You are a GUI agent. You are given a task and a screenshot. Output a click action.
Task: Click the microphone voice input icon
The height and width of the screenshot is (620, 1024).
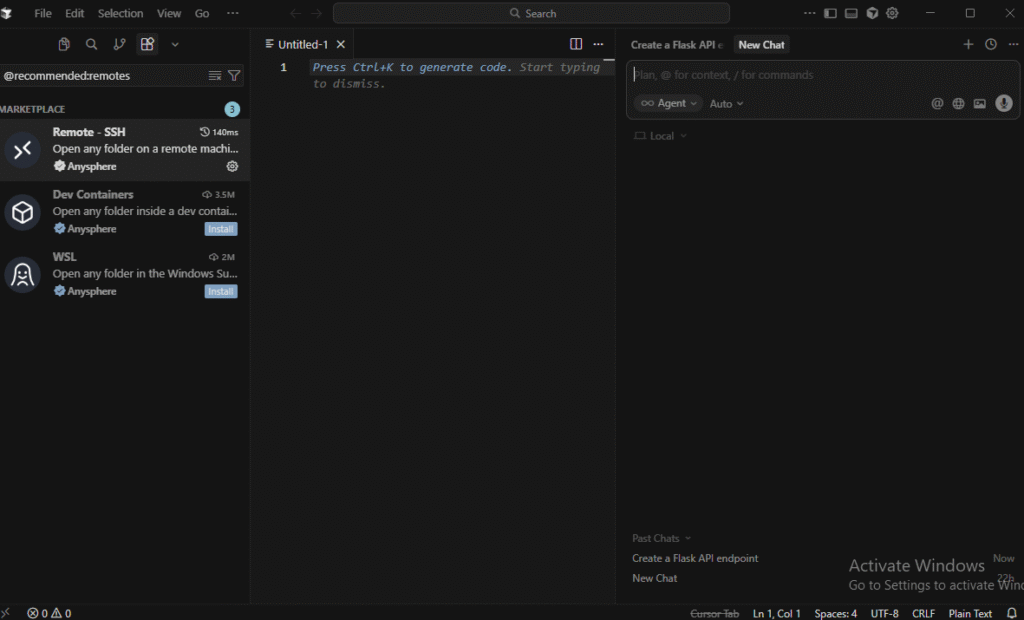click(1003, 103)
